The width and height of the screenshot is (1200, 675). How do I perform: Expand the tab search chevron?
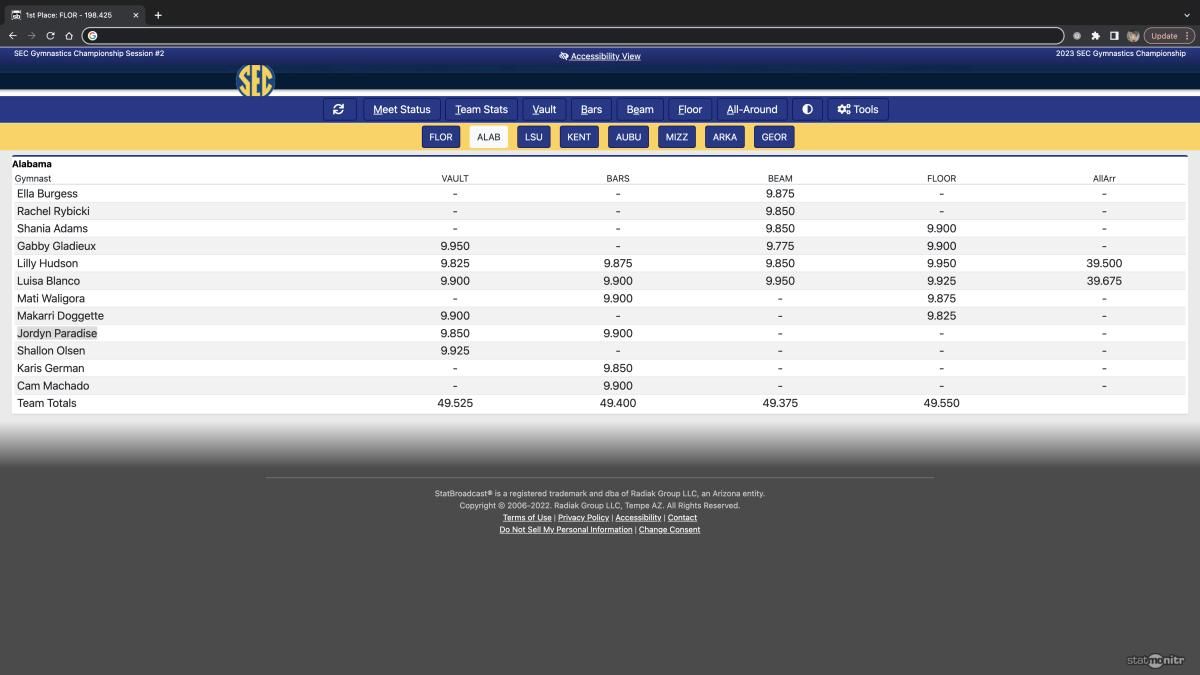coord(1186,15)
